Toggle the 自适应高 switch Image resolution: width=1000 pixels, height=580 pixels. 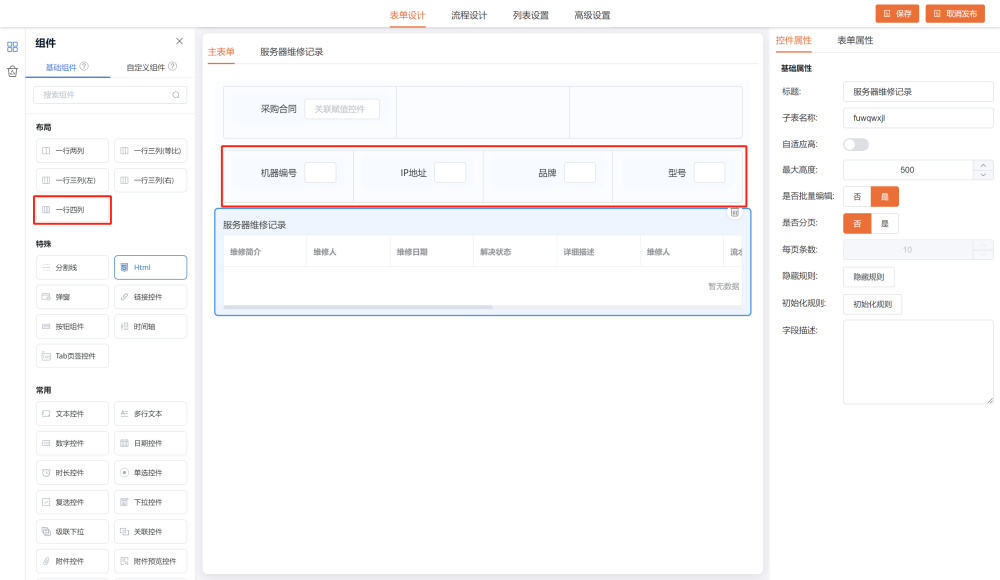coord(856,144)
